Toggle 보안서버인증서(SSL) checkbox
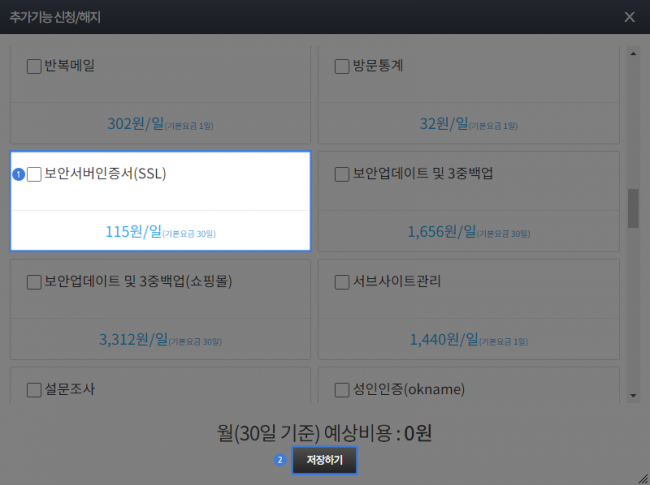The image size is (650, 485). (34, 174)
